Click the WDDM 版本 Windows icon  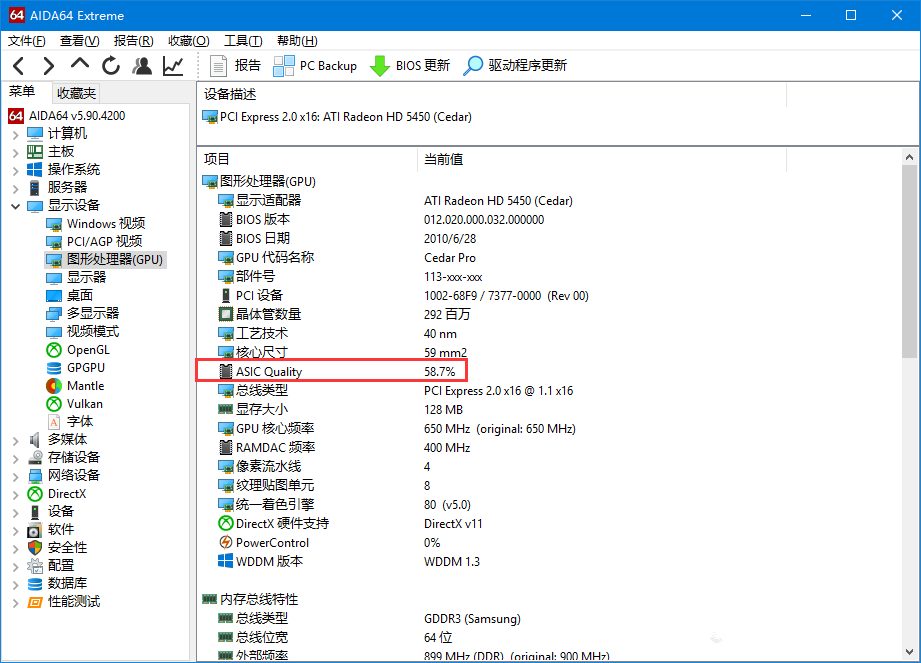[x=226, y=561]
